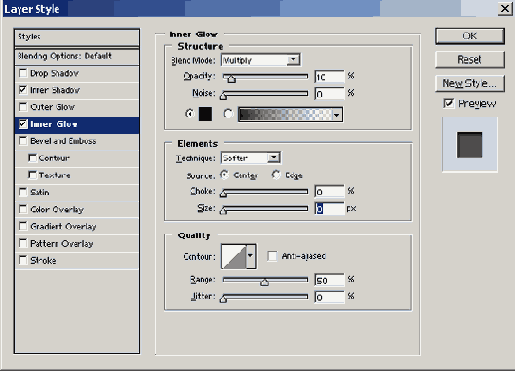This screenshot has width=515, height=371.
Task: Click the Size pixel input field
Action: pos(329,209)
